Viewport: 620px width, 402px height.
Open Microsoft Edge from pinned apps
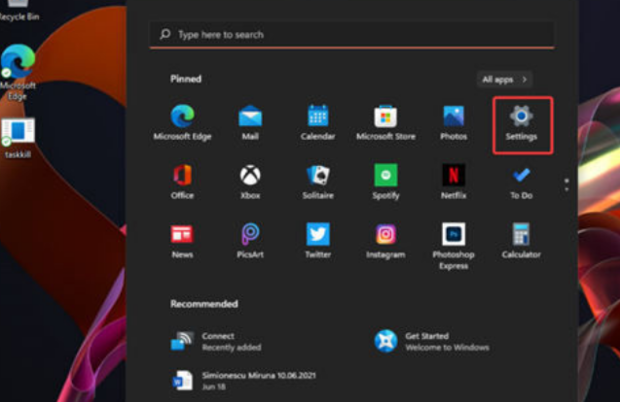click(182, 123)
